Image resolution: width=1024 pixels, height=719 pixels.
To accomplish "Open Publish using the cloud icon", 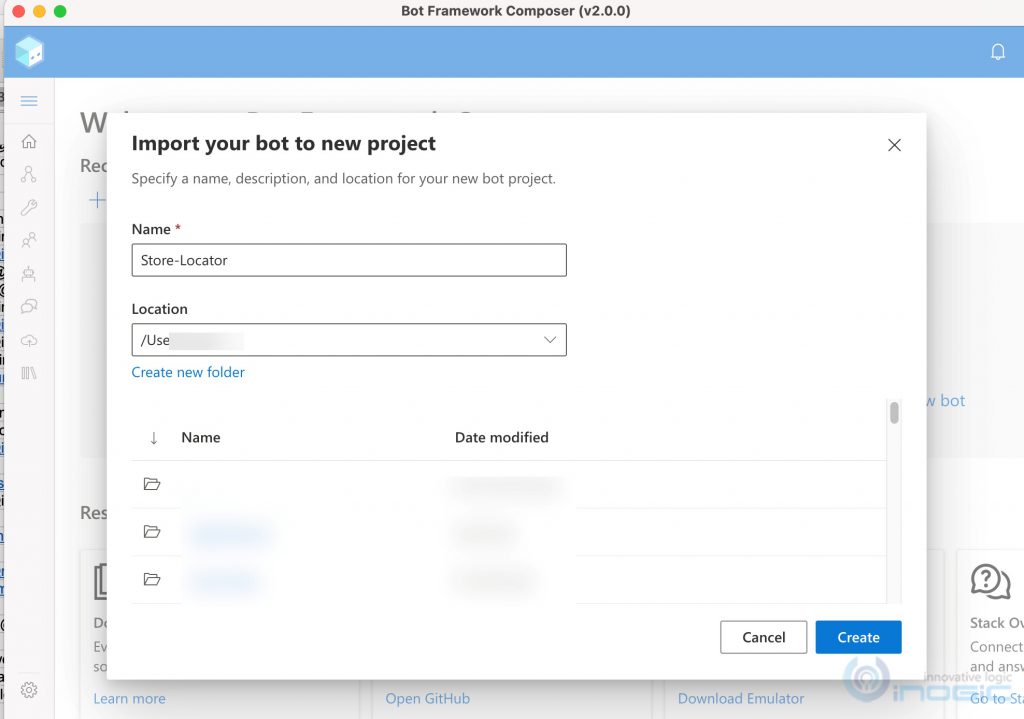I will [x=29, y=339].
